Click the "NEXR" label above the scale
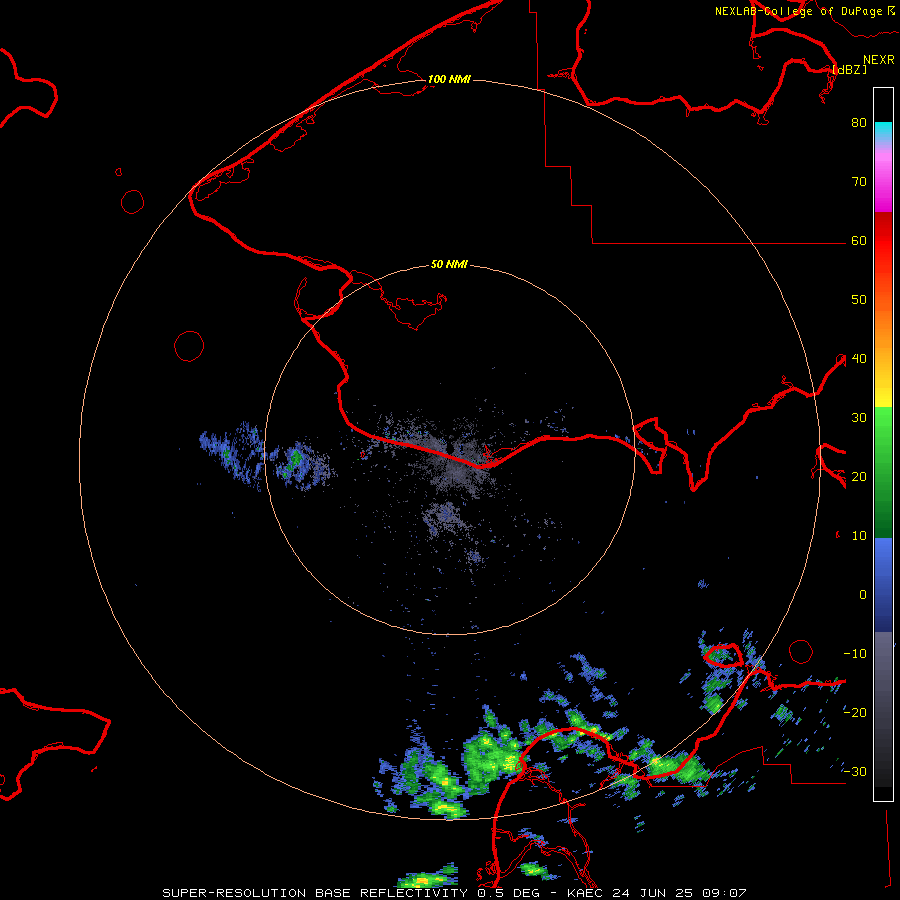Viewport: 900px width, 900px height. click(879, 60)
